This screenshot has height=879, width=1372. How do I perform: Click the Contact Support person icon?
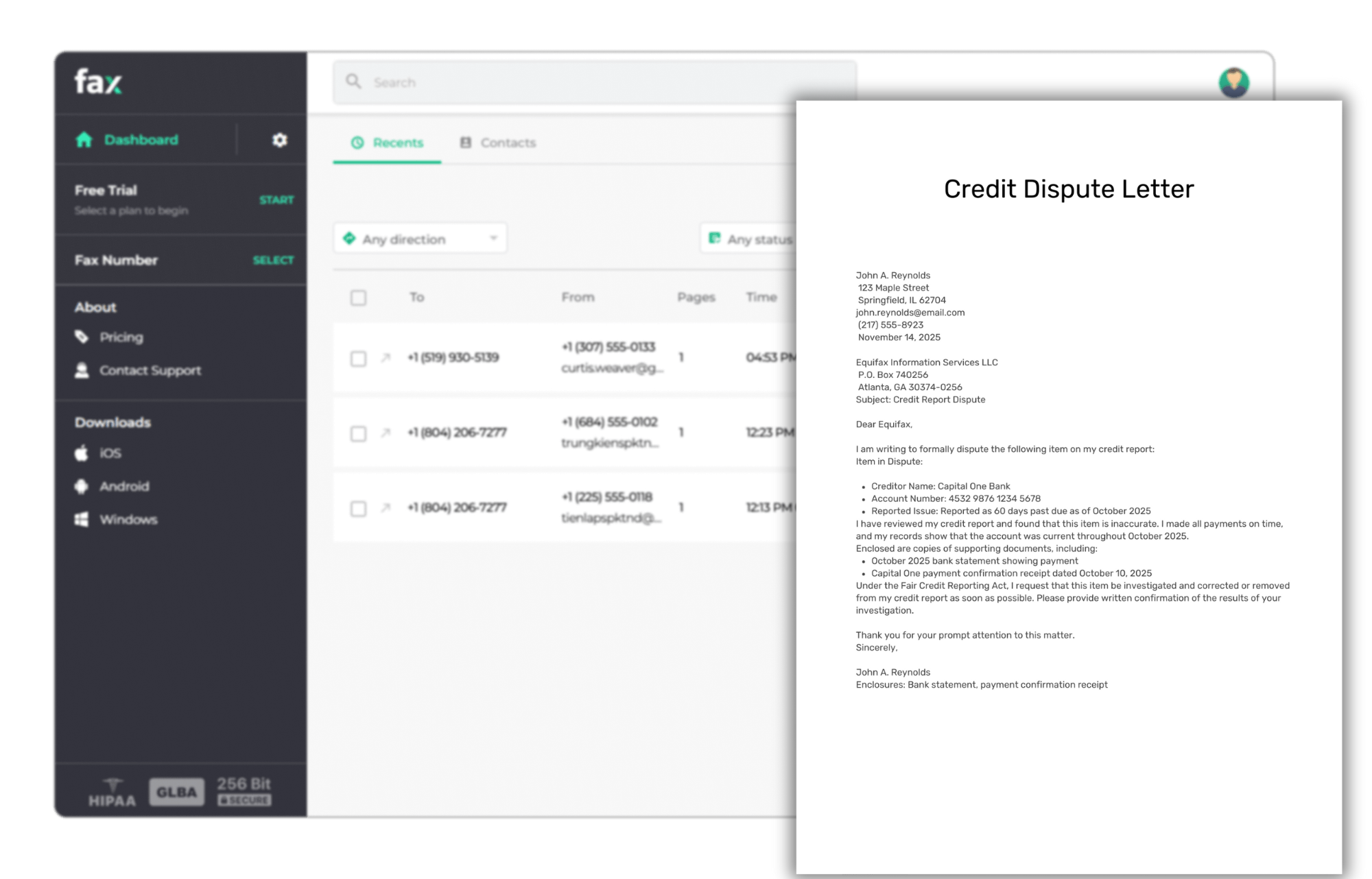pyautogui.click(x=82, y=370)
